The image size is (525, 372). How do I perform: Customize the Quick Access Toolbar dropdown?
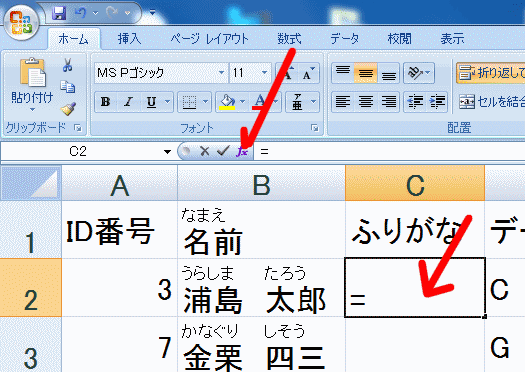pos(152,13)
